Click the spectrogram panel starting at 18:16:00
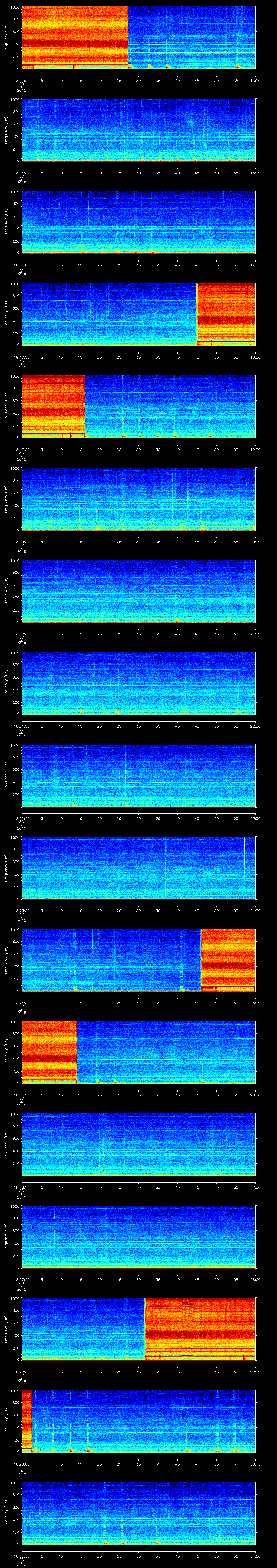The image size is (277, 1568). point(139,222)
